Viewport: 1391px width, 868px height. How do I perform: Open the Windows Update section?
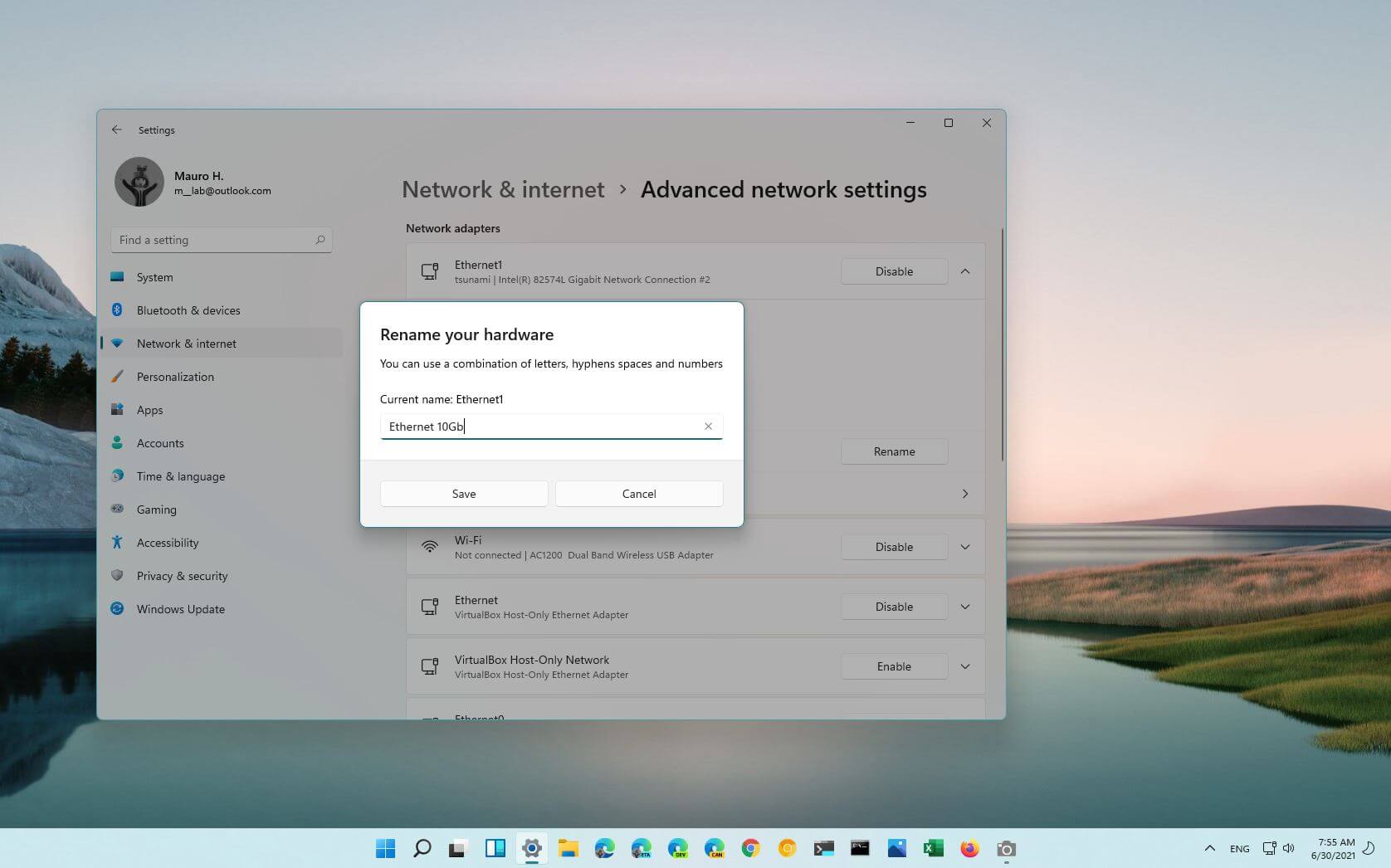click(180, 608)
